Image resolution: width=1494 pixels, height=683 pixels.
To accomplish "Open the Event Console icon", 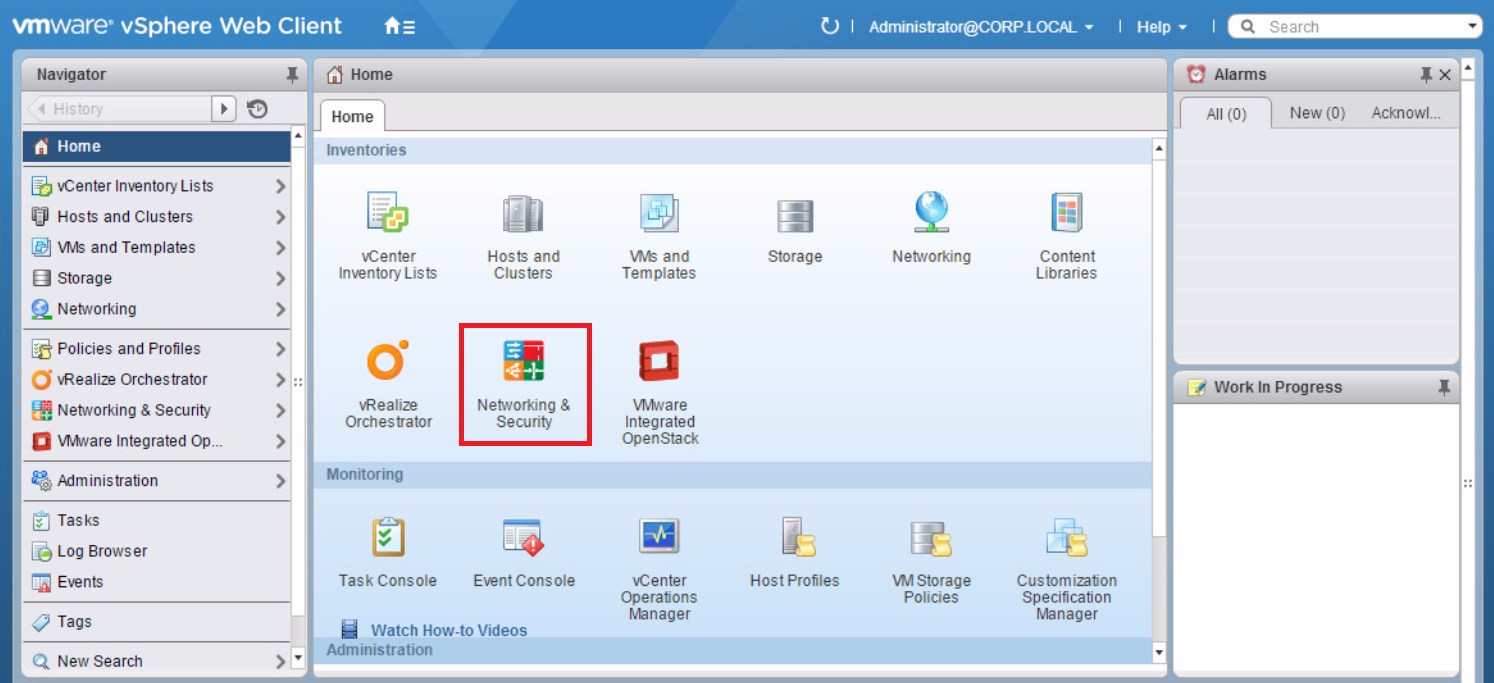I will (523, 537).
